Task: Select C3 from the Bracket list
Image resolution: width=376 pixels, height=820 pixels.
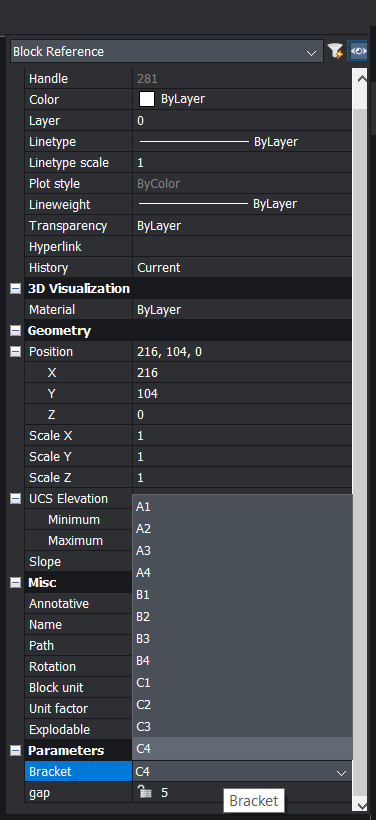Action: tap(242, 726)
